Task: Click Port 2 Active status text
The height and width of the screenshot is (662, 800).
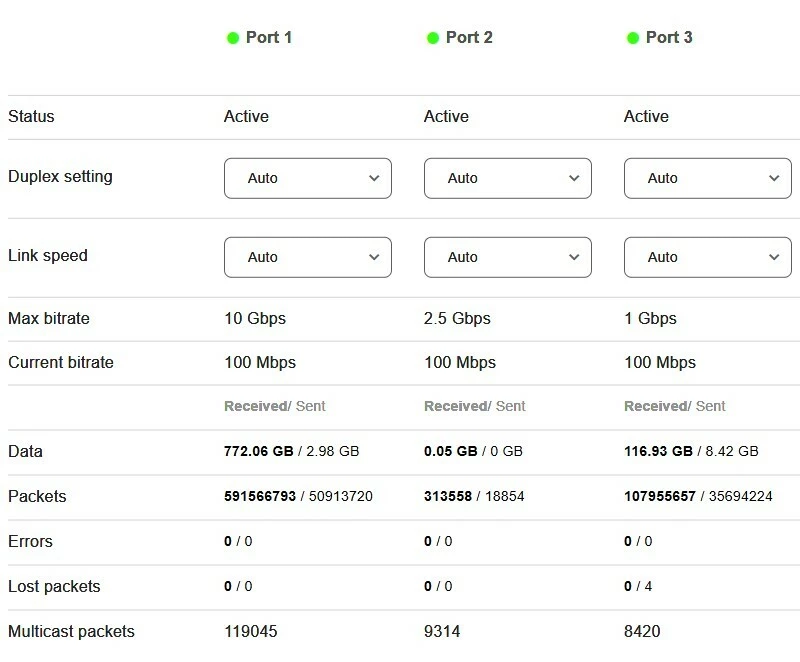Action: pyautogui.click(x=446, y=116)
